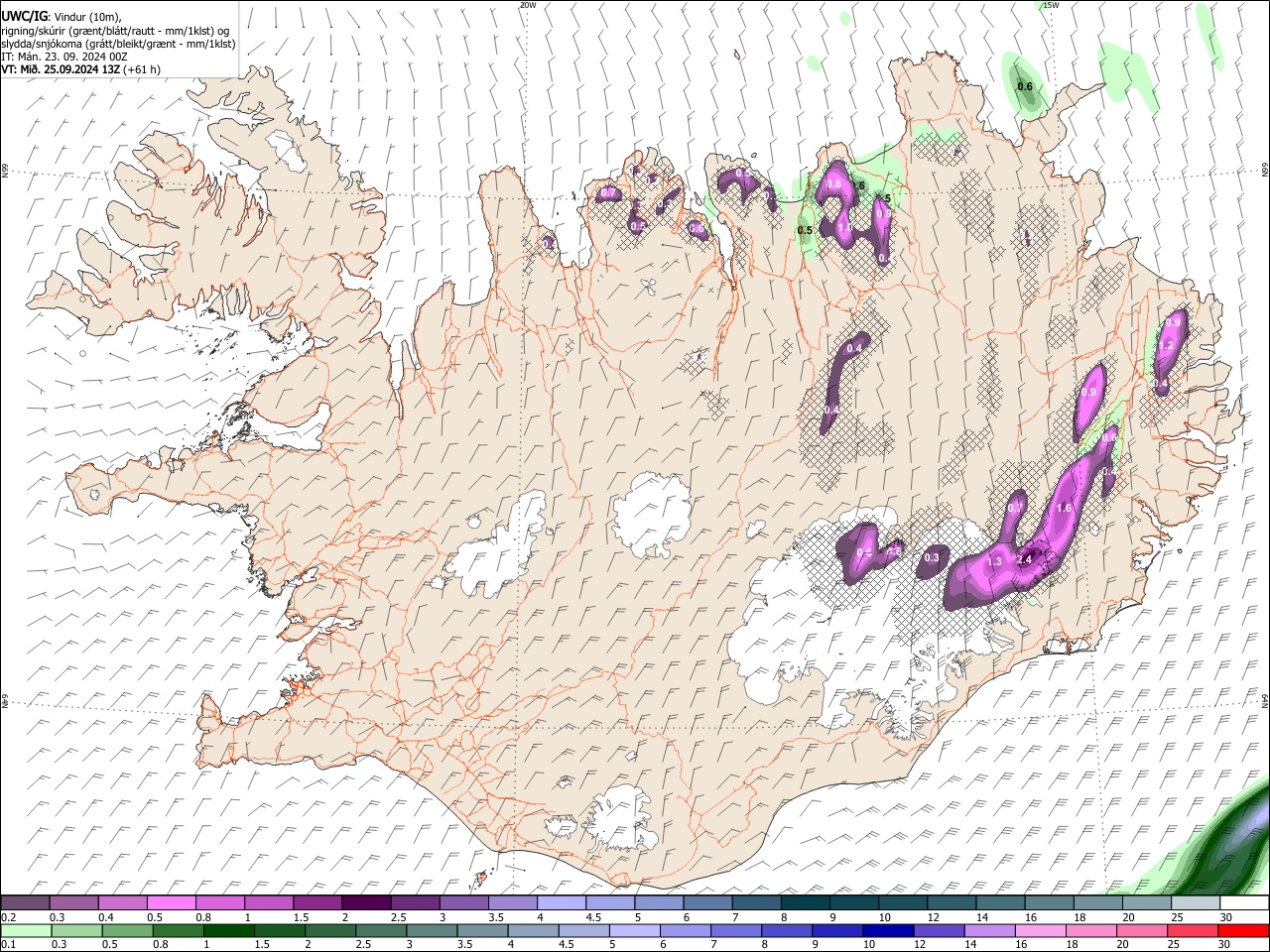
Task: Select the red 25 swatch in the bottom legend row
Action: pos(1192,930)
